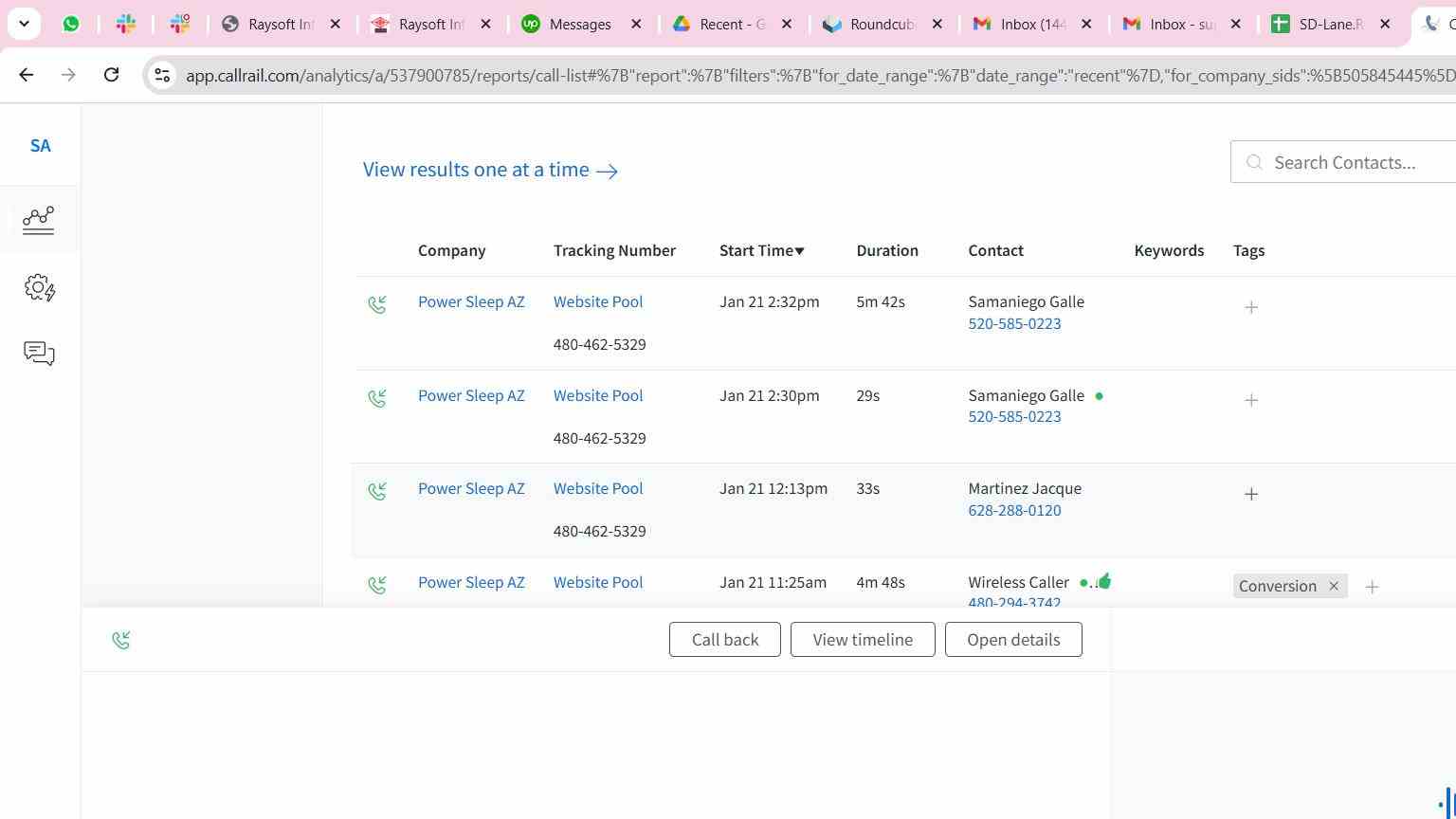Viewport: 1456px width, 819px height.
Task: Click the Contact column header
Action: 995,250
